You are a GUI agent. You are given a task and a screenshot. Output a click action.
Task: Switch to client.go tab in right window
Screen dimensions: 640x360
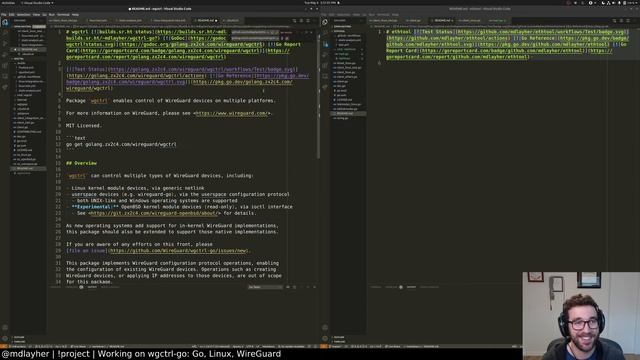pos(413,20)
